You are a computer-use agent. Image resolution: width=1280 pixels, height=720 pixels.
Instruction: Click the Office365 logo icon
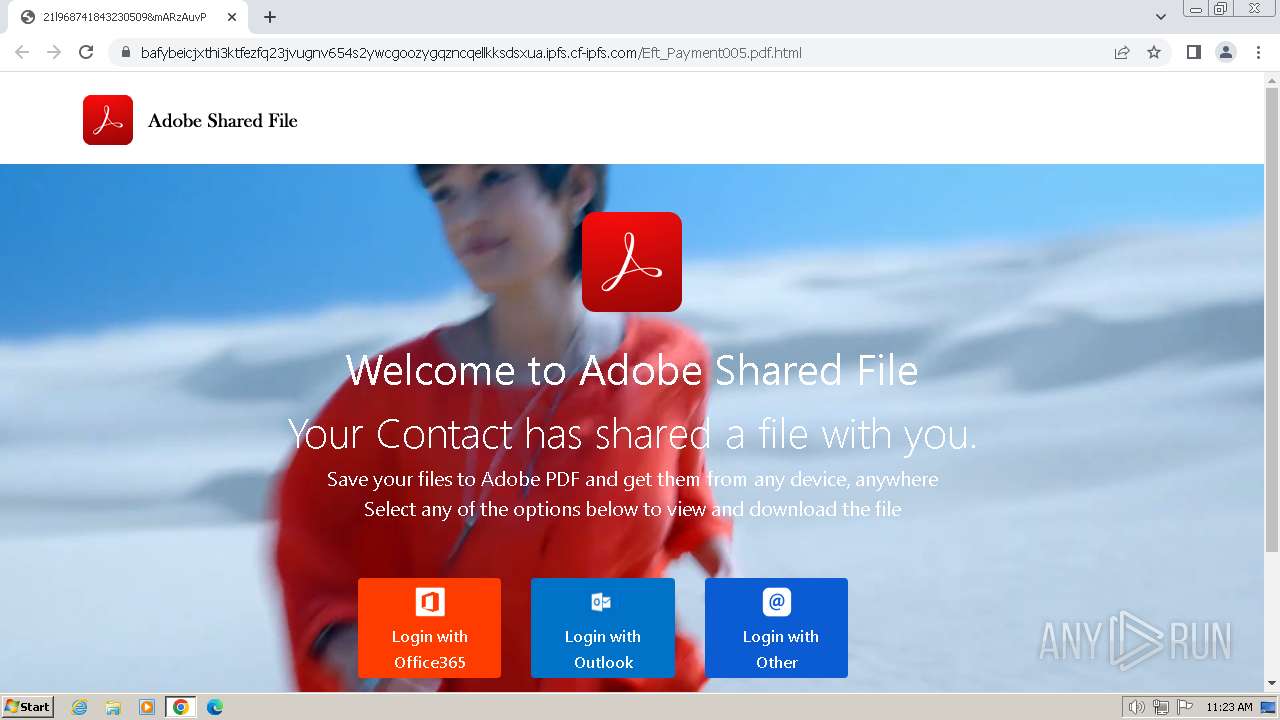(430, 602)
